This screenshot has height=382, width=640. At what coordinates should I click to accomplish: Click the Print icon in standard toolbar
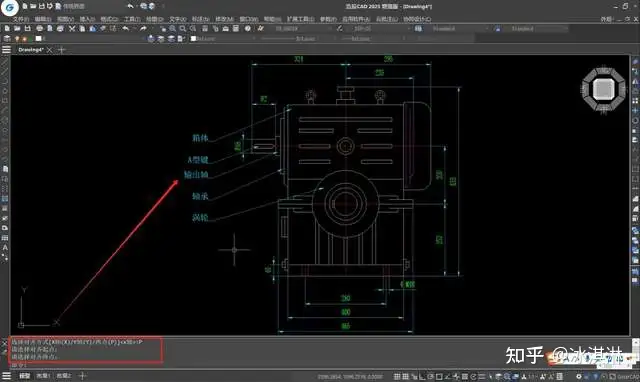tap(40, 29)
